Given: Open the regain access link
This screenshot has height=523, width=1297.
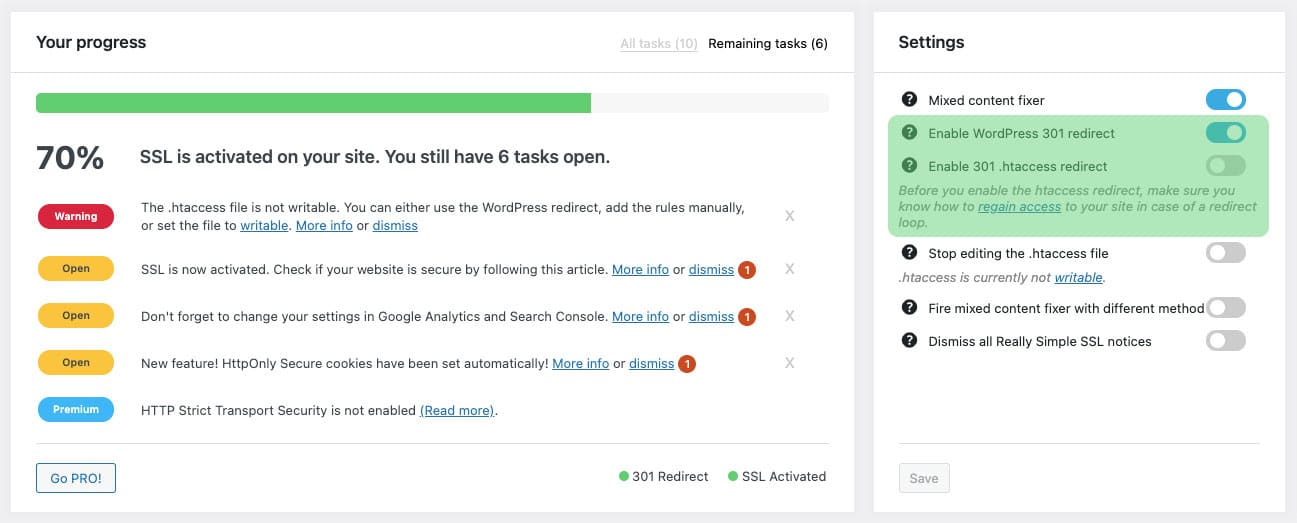Looking at the screenshot, I should [1019, 206].
